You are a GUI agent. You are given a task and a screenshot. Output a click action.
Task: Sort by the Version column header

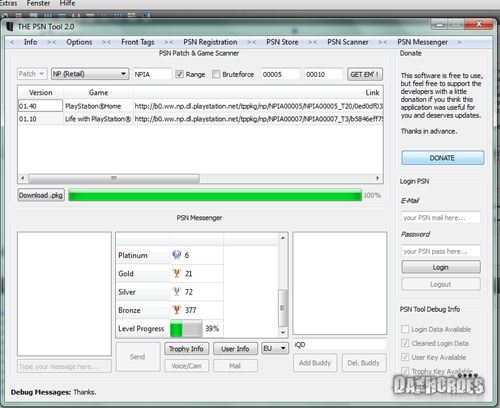pos(41,92)
